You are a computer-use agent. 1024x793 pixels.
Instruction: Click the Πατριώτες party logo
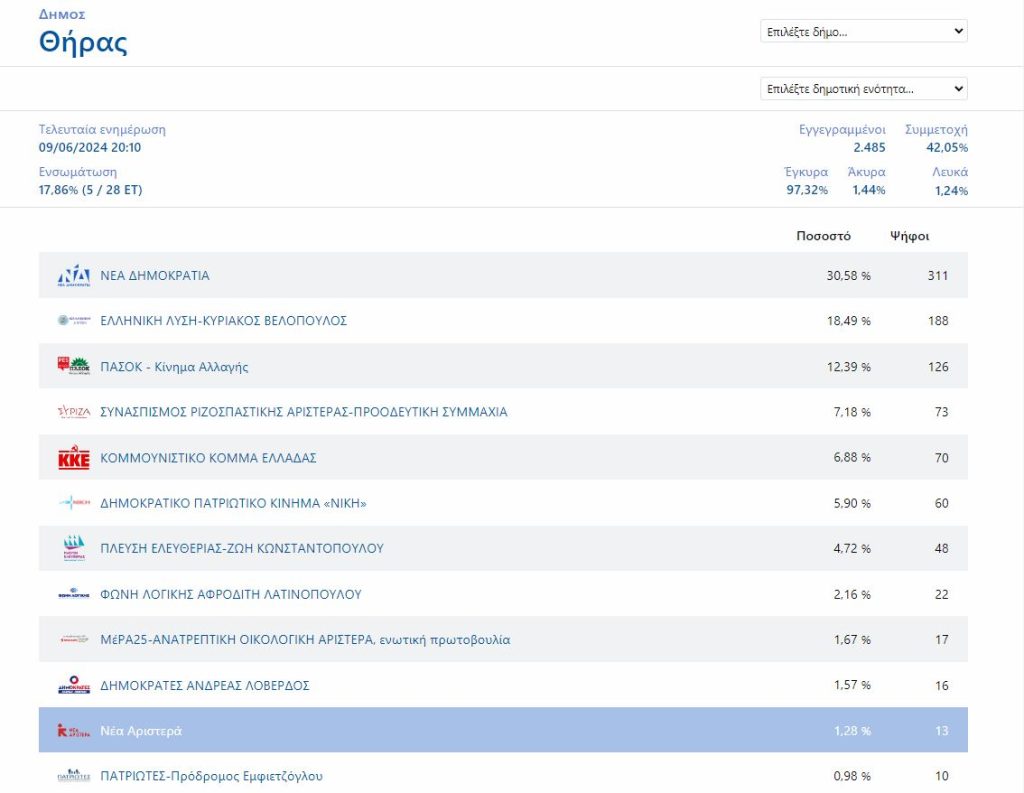[x=74, y=776]
